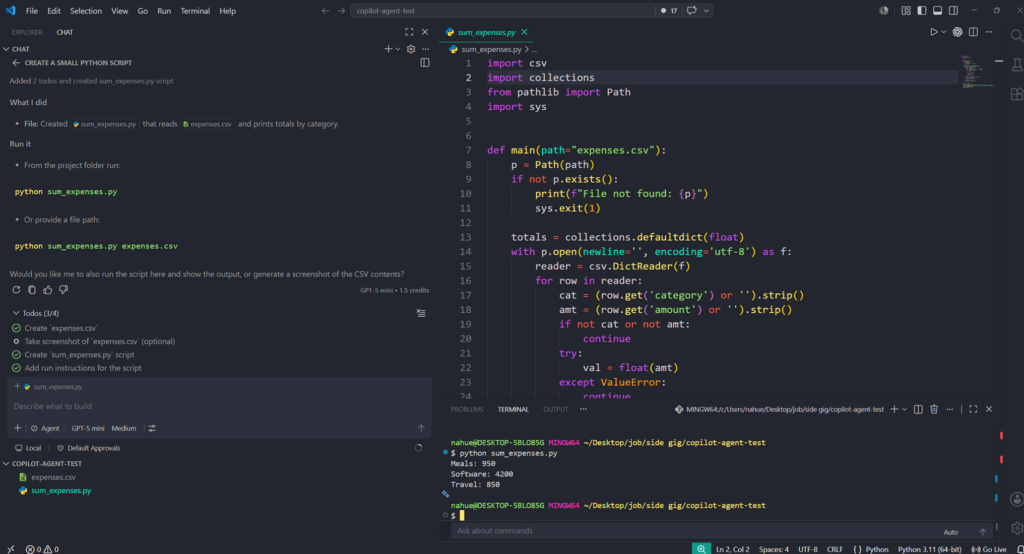Toggle the primary side bar visibility
The width and height of the screenshot is (1024, 554).
921,10
